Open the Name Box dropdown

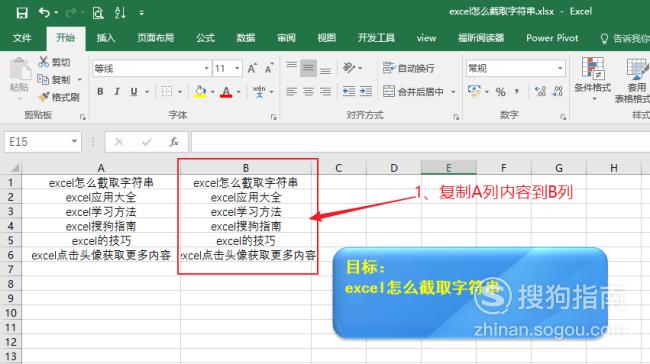(x=74, y=142)
